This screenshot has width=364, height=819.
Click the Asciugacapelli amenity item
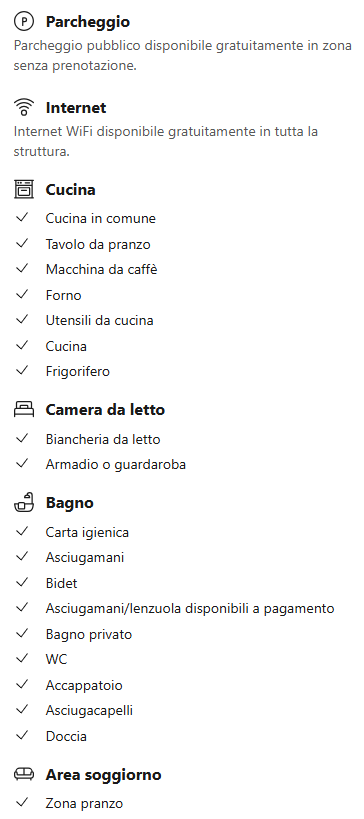89,710
